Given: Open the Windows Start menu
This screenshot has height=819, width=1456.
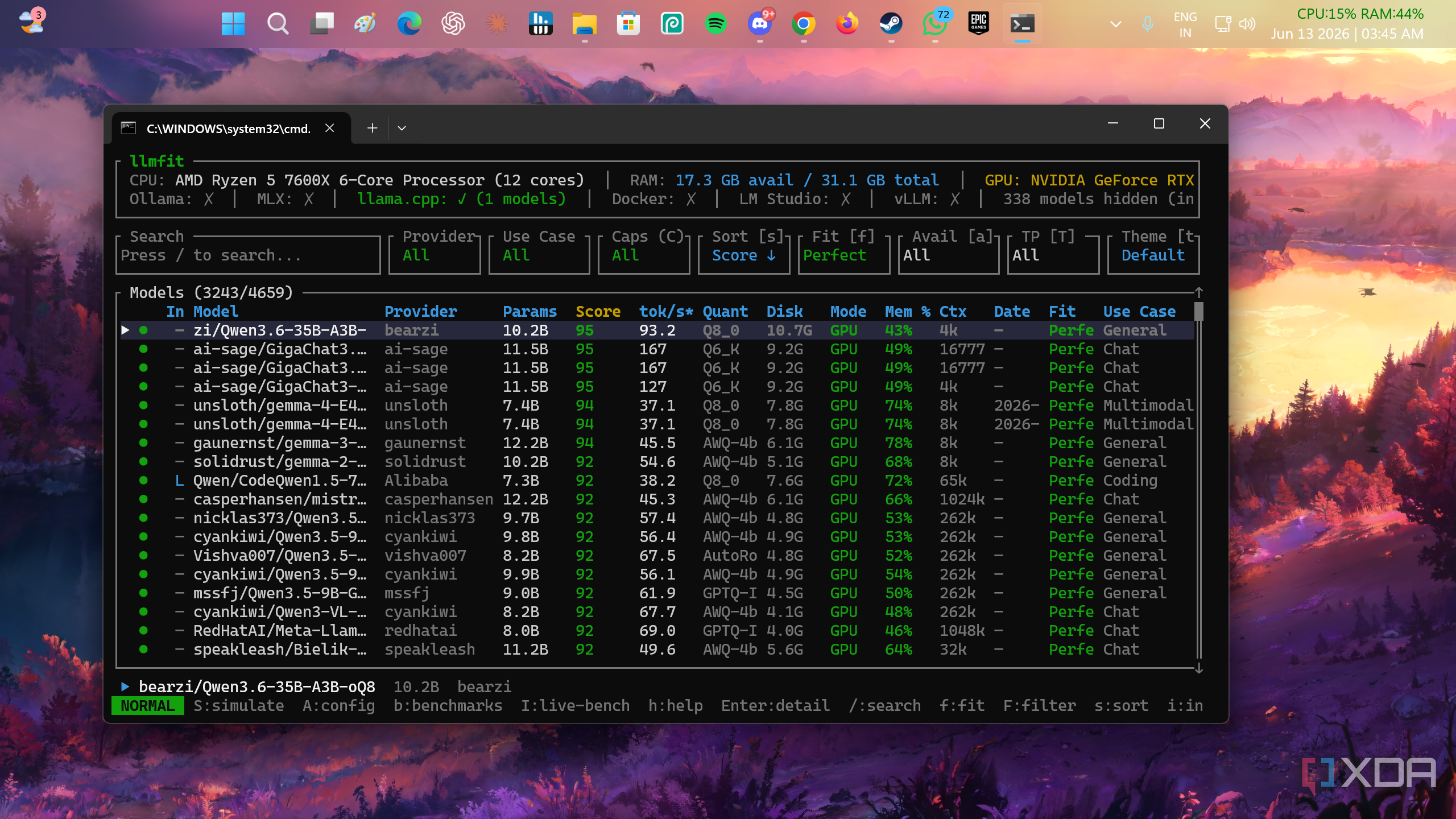Looking at the screenshot, I should click(x=233, y=24).
